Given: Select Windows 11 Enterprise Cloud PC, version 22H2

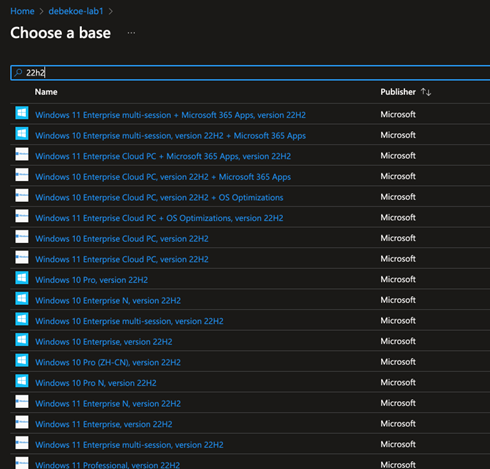Looking at the screenshot, I should point(122,259).
